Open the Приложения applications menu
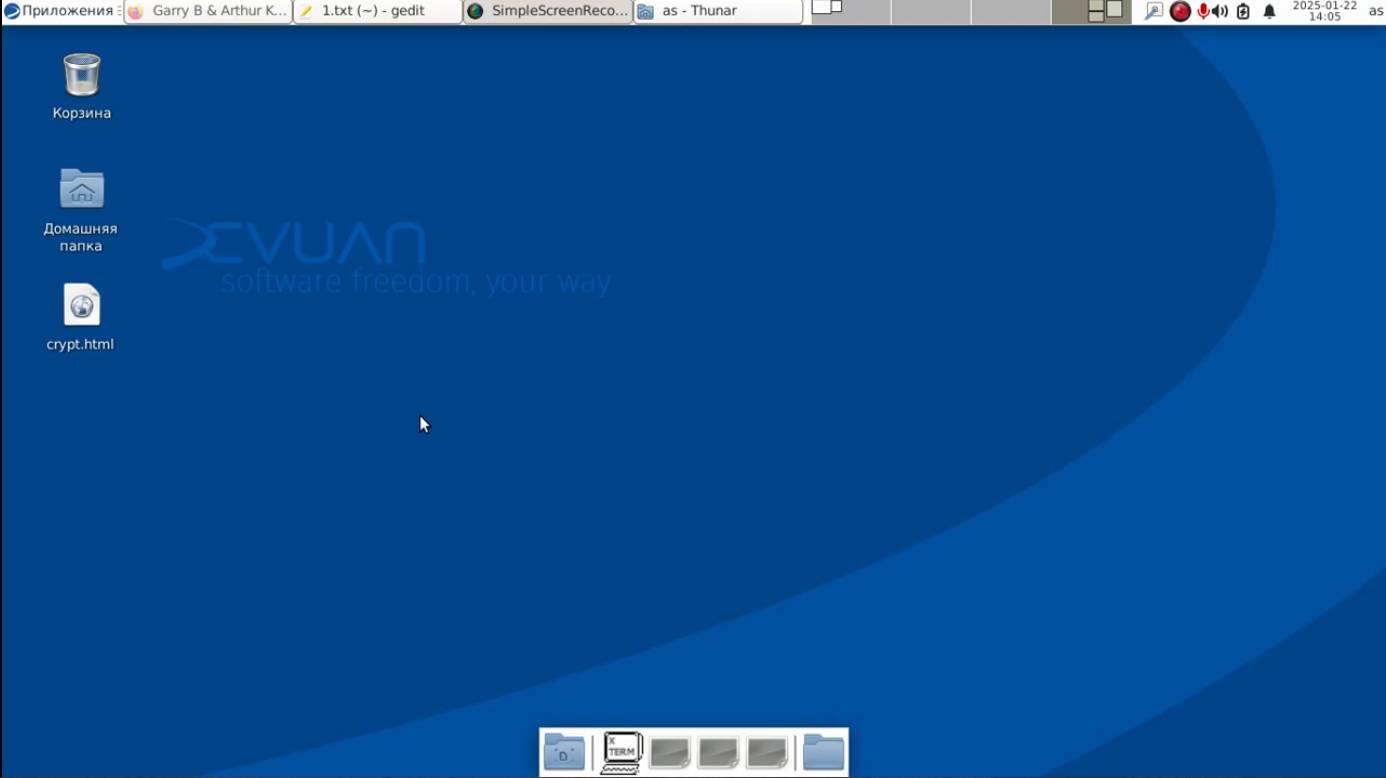1386x778 pixels. [60, 11]
